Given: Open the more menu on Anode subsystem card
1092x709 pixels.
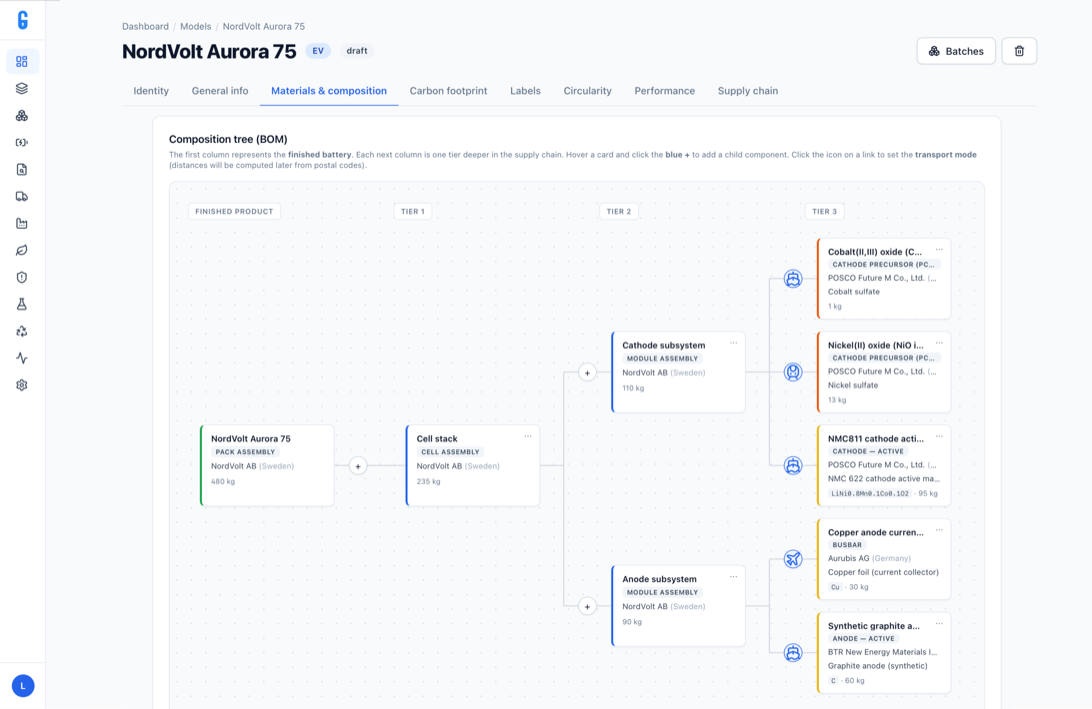Looking at the screenshot, I should point(733,577).
